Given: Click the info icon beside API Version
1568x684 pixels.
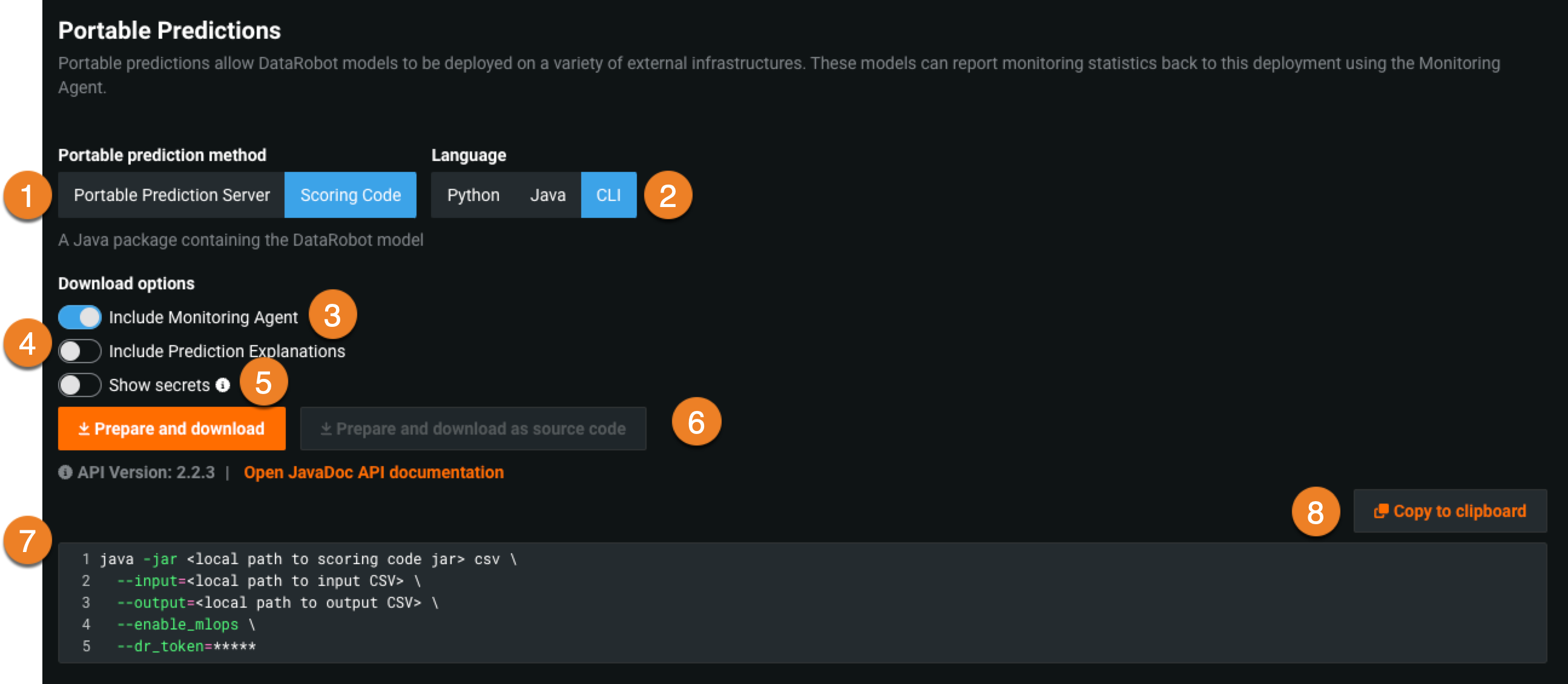Looking at the screenshot, I should click(65, 472).
